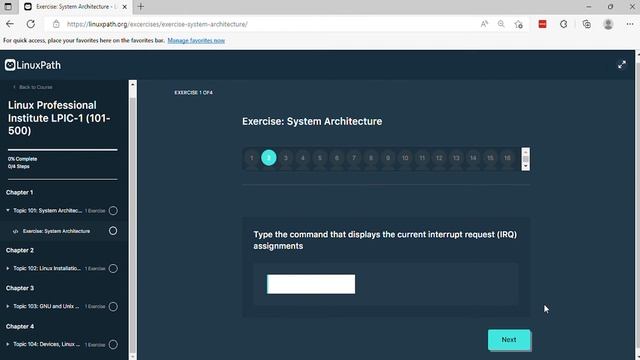Open Exercise: System Architecture in the sidebar
The image size is (640, 360).
tap(56, 231)
